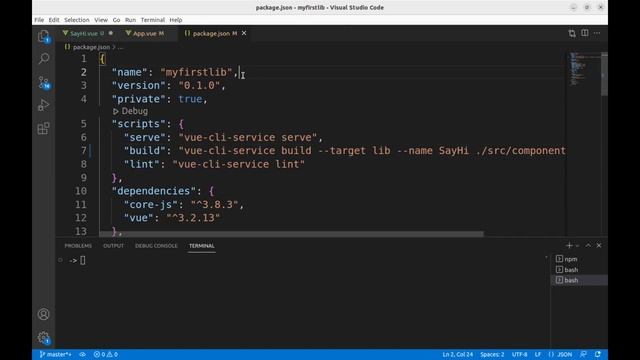Open errors and warnings count in status bar
640x360 pixels.
(x=106, y=354)
